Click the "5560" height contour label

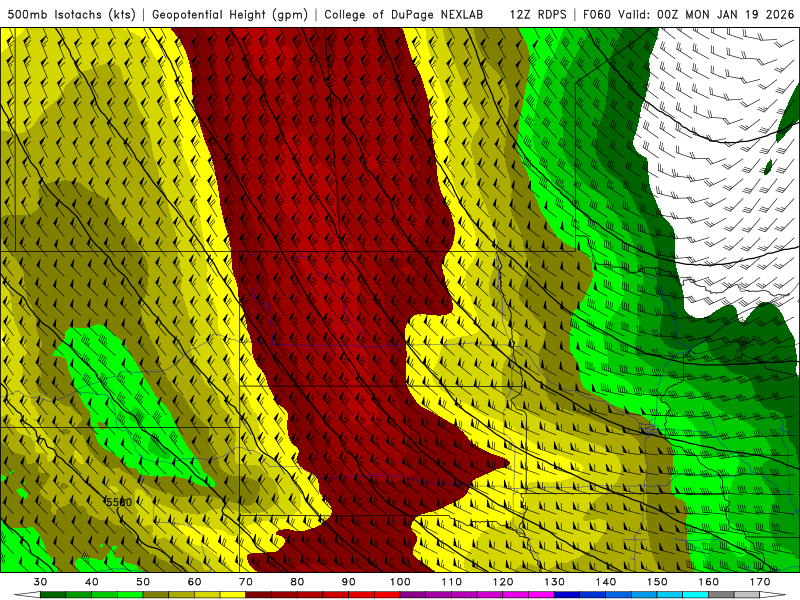(x=119, y=502)
